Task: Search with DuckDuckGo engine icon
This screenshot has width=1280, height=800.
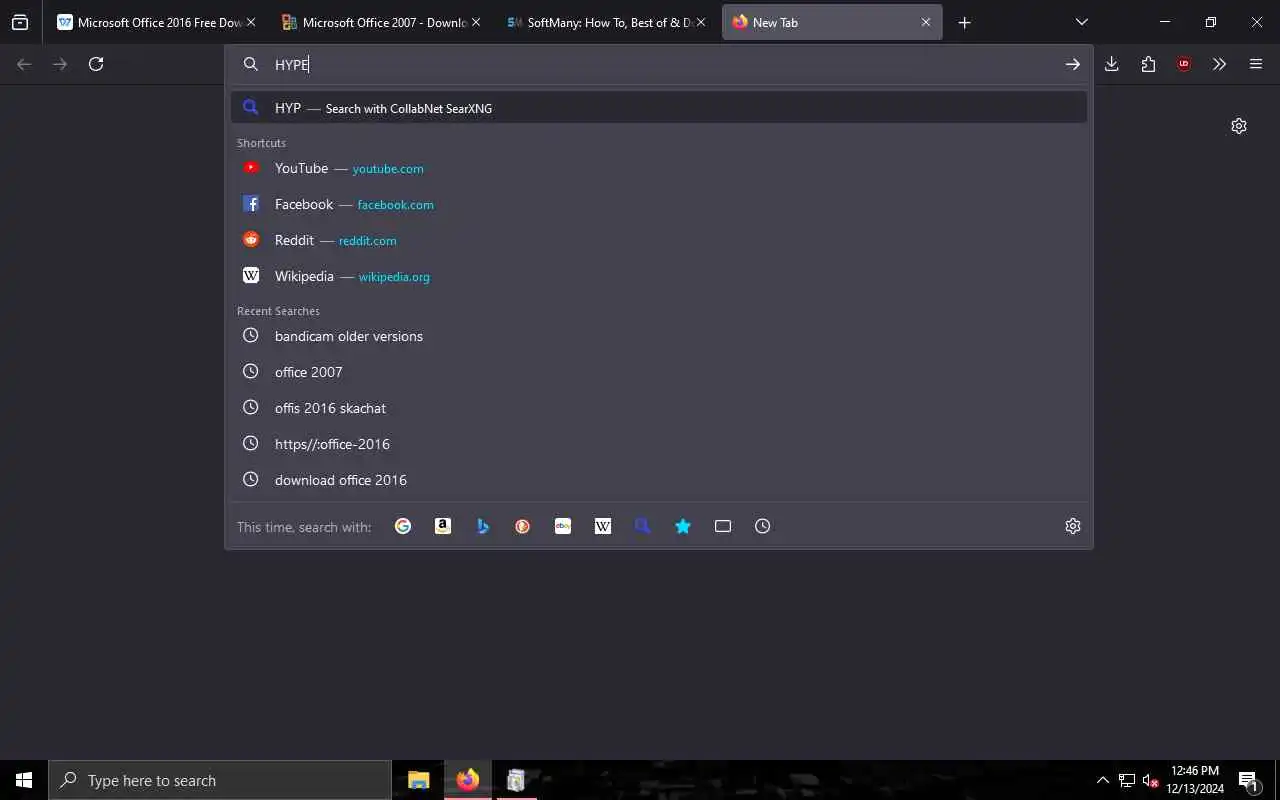Action: pos(523,526)
